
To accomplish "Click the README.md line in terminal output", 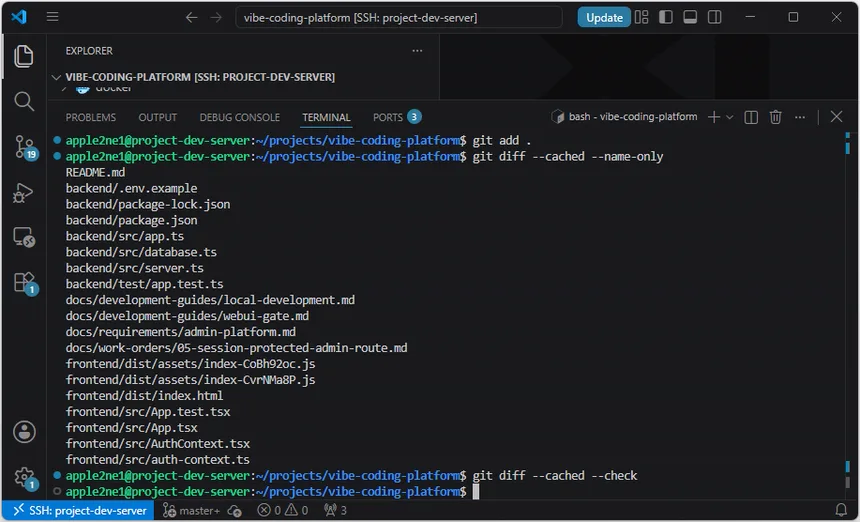I will (95, 173).
